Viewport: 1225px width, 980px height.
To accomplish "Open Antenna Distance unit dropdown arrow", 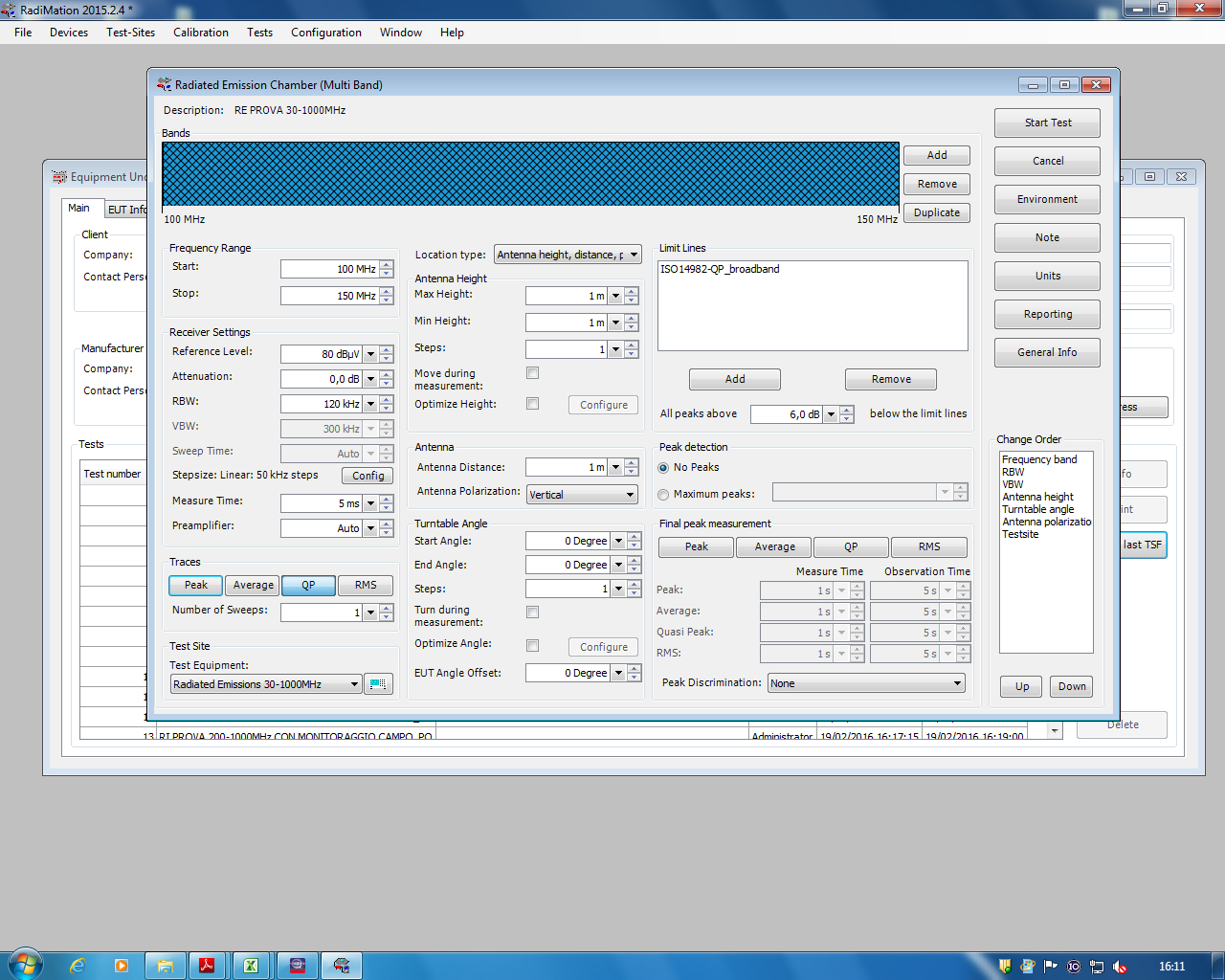I will coord(615,467).
